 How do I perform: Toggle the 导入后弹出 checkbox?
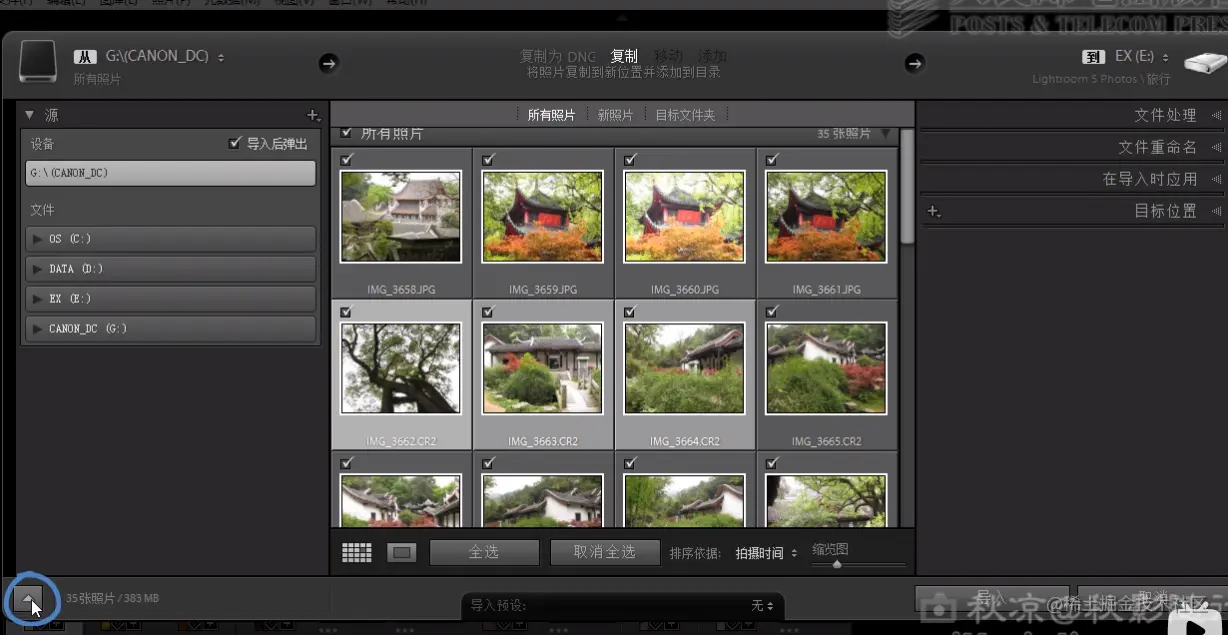[x=235, y=144]
